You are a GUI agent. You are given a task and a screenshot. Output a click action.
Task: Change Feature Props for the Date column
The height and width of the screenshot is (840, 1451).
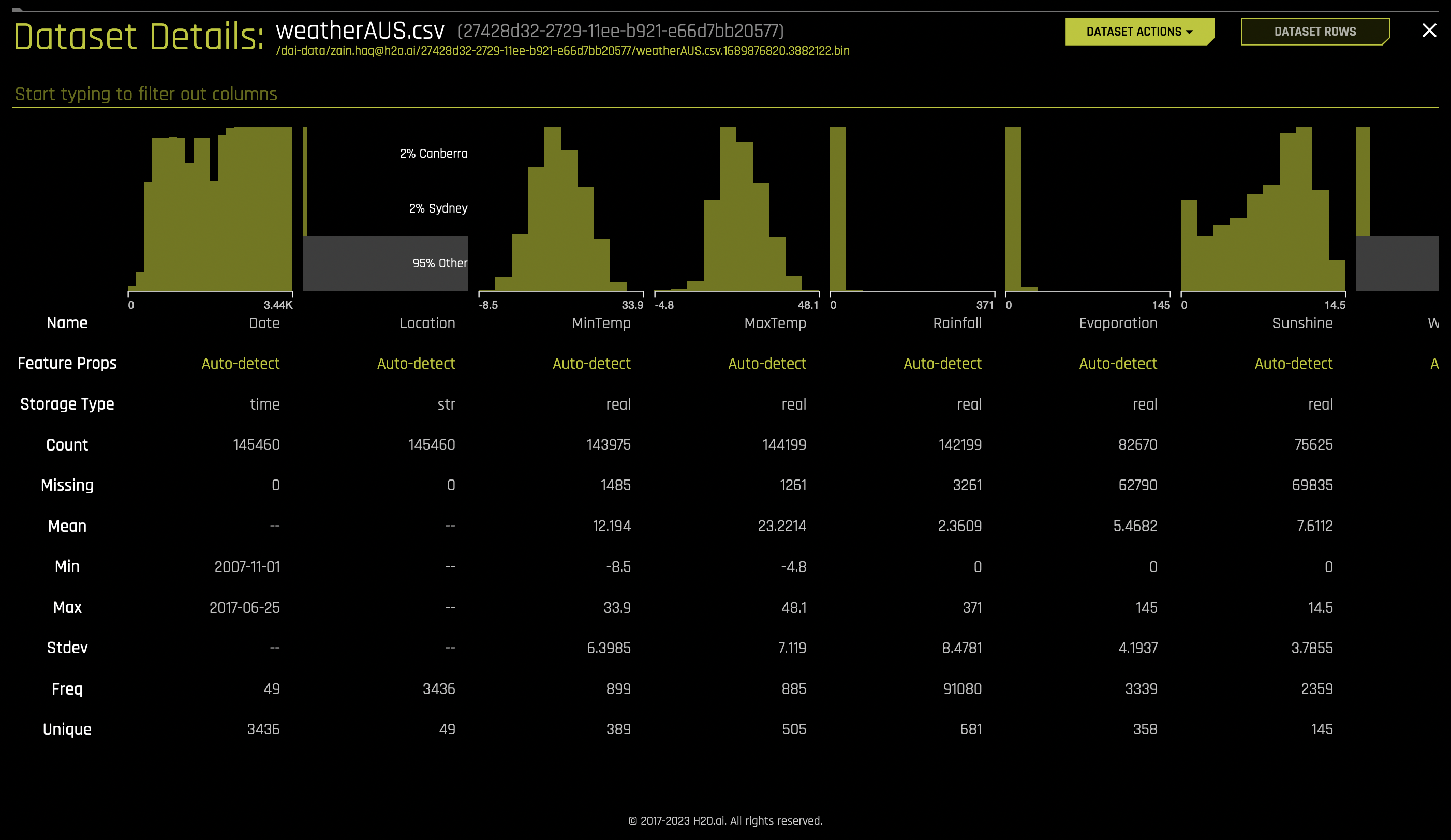tap(240, 363)
